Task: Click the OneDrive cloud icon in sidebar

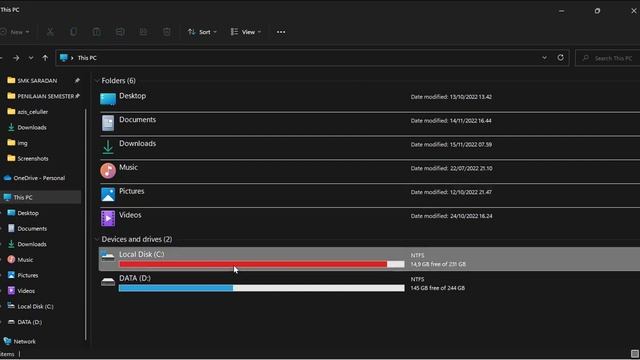Action: click(x=7, y=178)
